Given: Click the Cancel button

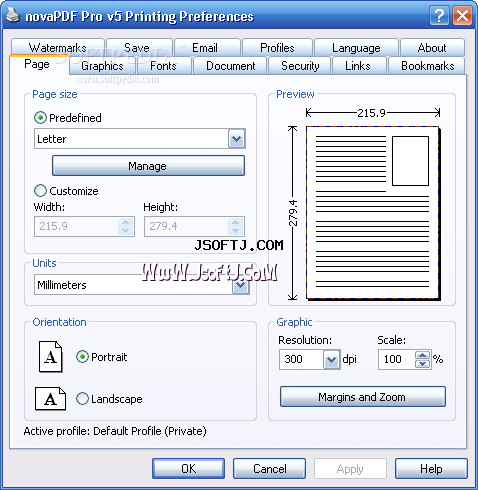Looking at the screenshot, I should (269, 469).
